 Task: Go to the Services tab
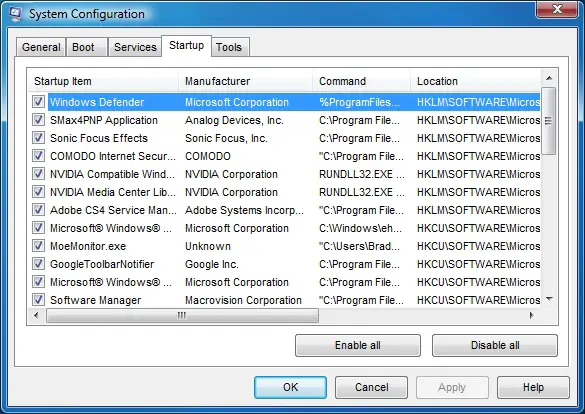(x=135, y=47)
